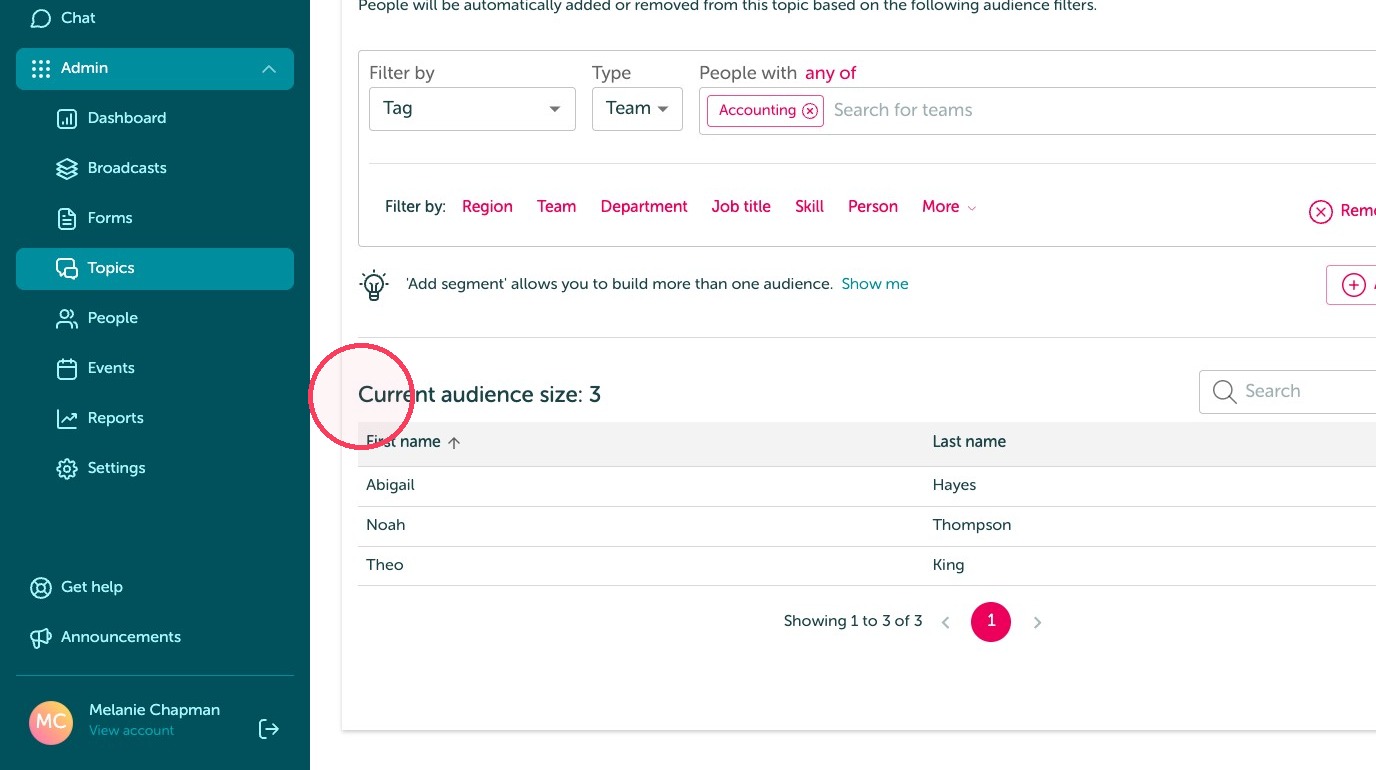This screenshot has height=770, width=1376.
Task: Add a Region filter
Action: (487, 207)
